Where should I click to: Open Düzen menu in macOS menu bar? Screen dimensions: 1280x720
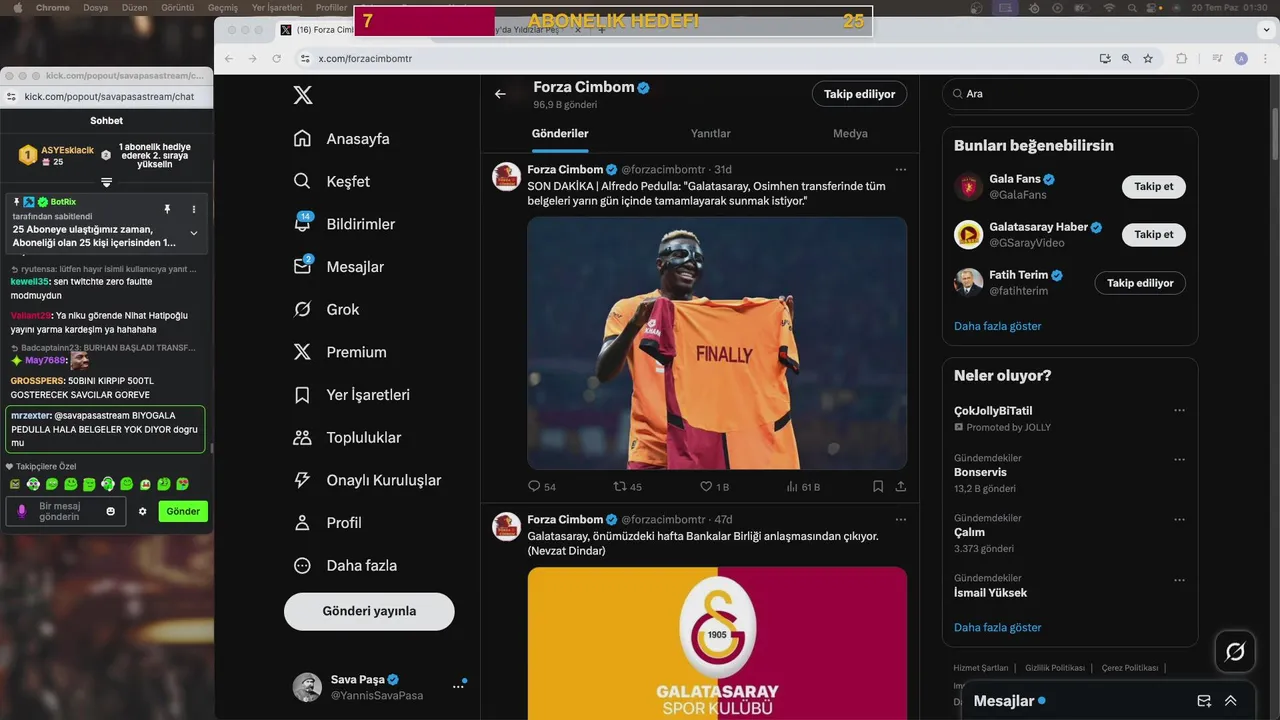tap(134, 7)
